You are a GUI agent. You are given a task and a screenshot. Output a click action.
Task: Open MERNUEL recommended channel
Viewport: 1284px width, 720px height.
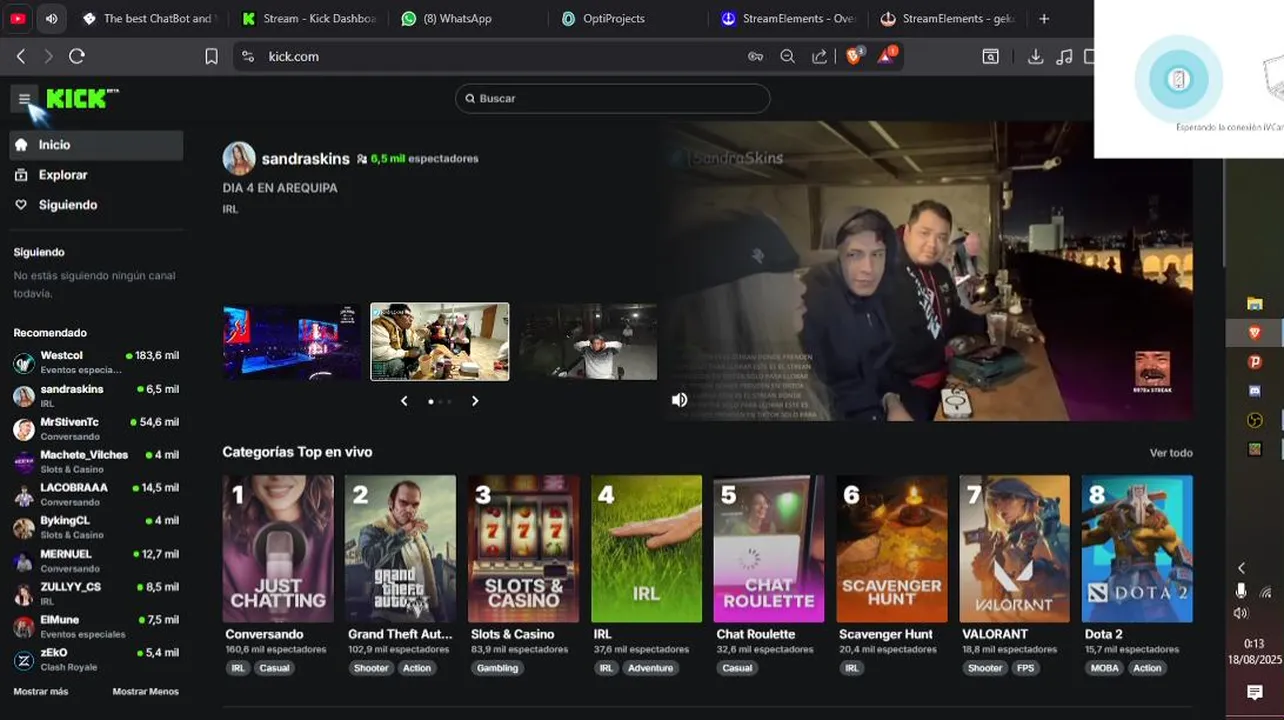point(96,560)
